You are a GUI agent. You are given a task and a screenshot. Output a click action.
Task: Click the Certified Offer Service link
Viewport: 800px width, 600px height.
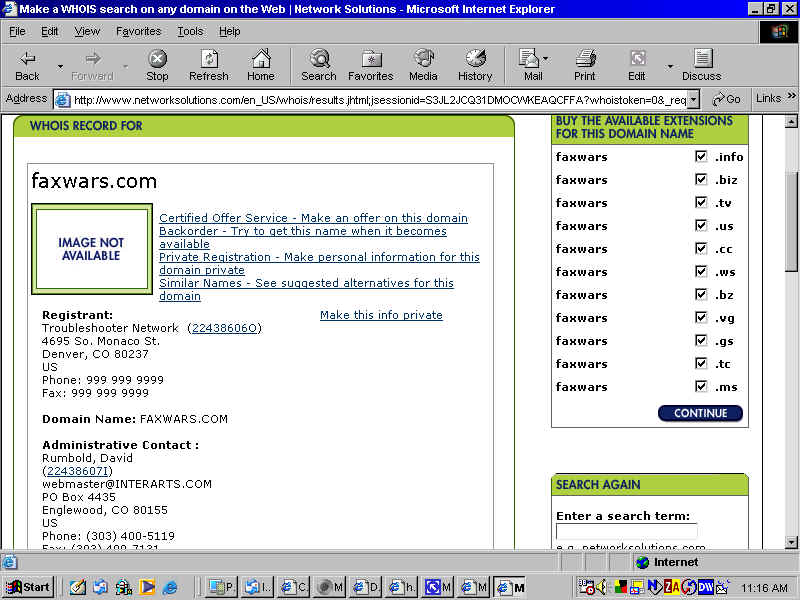click(313, 218)
